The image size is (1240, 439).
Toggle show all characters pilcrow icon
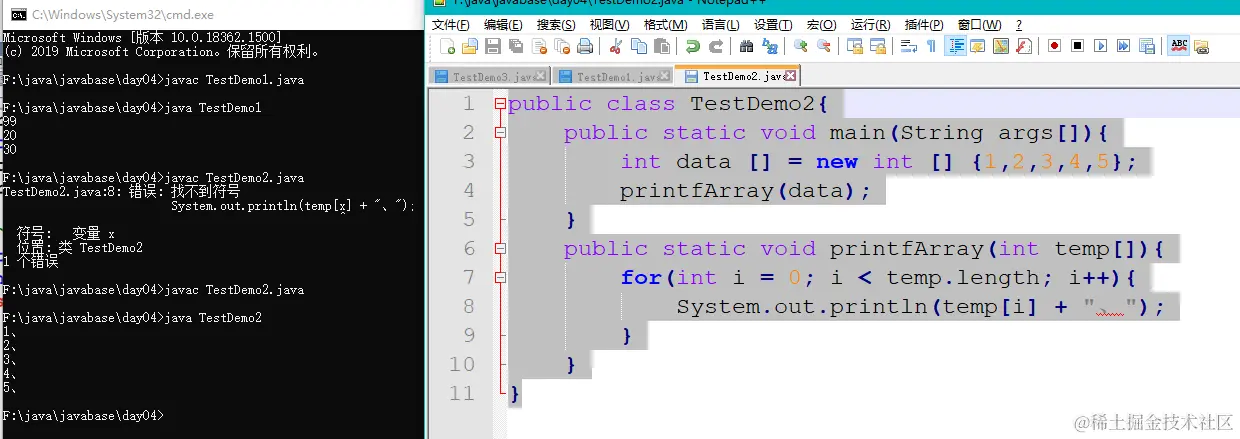(x=932, y=46)
